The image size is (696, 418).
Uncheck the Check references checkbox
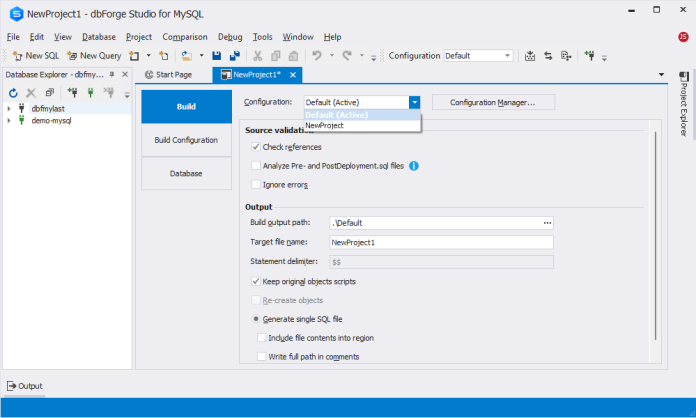tap(256, 147)
